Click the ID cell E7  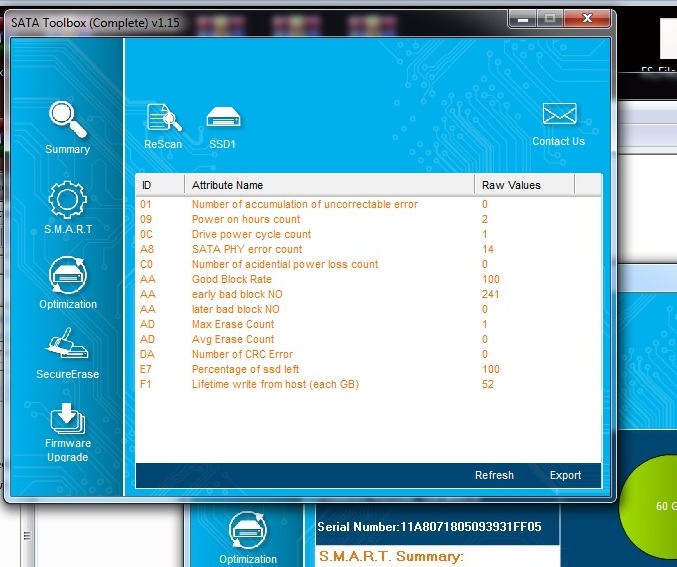146,369
